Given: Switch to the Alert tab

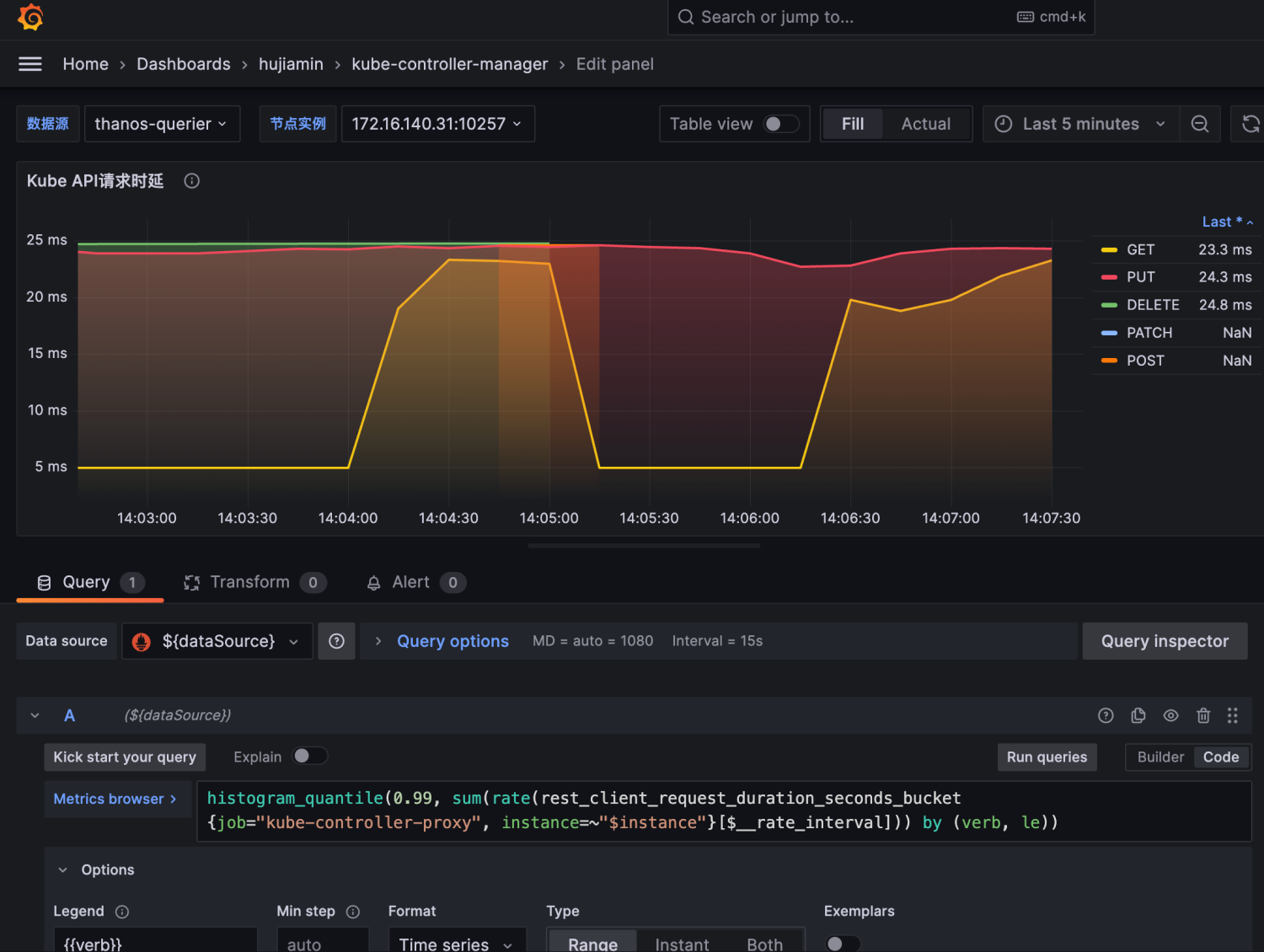Looking at the screenshot, I should point(410,582).
